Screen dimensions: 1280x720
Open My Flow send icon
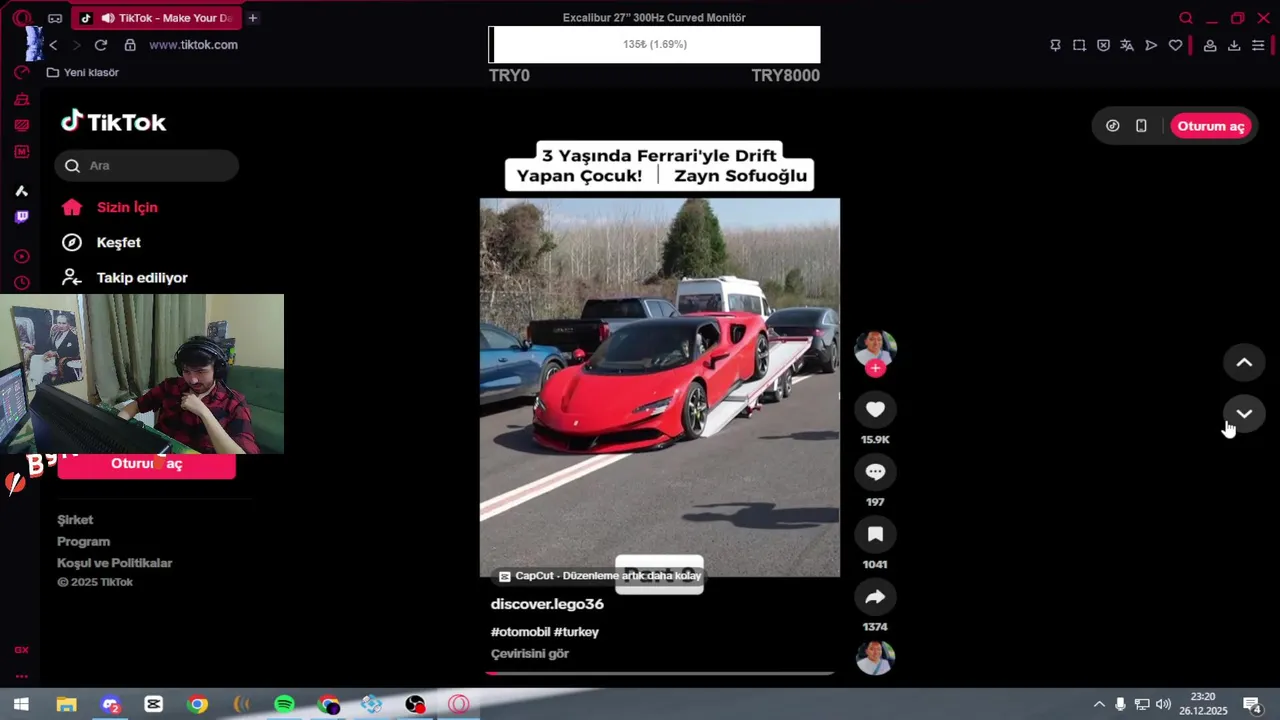[x=1151, y=45]
